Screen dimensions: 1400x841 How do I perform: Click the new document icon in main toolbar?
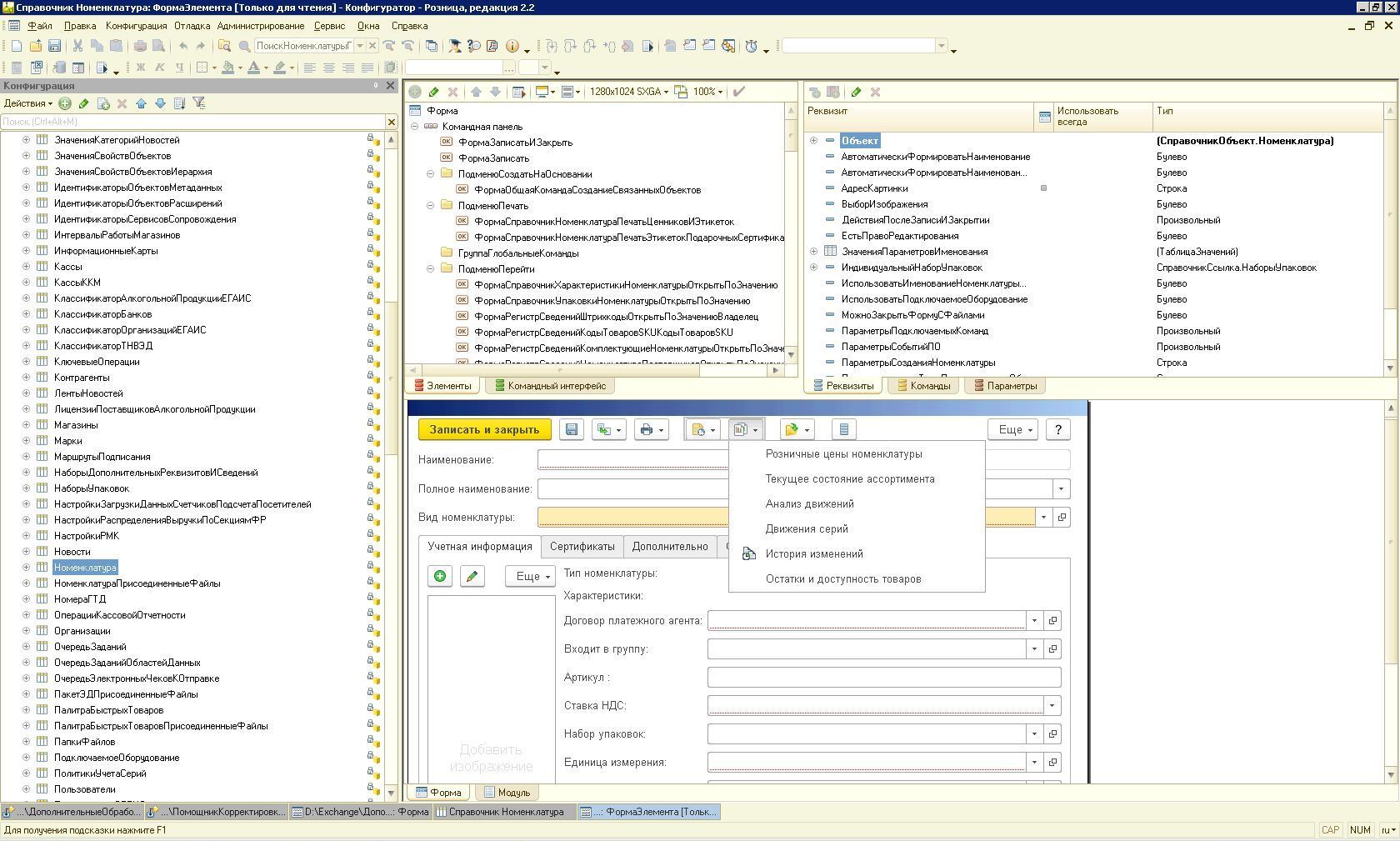click(x=17, y=46)
